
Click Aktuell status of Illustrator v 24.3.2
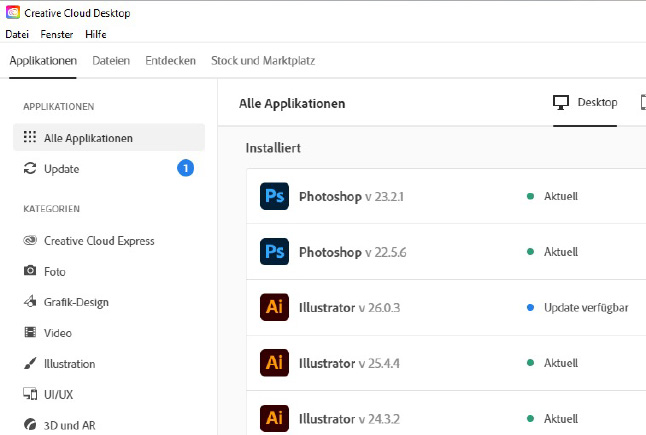click(x=552, y=419)
